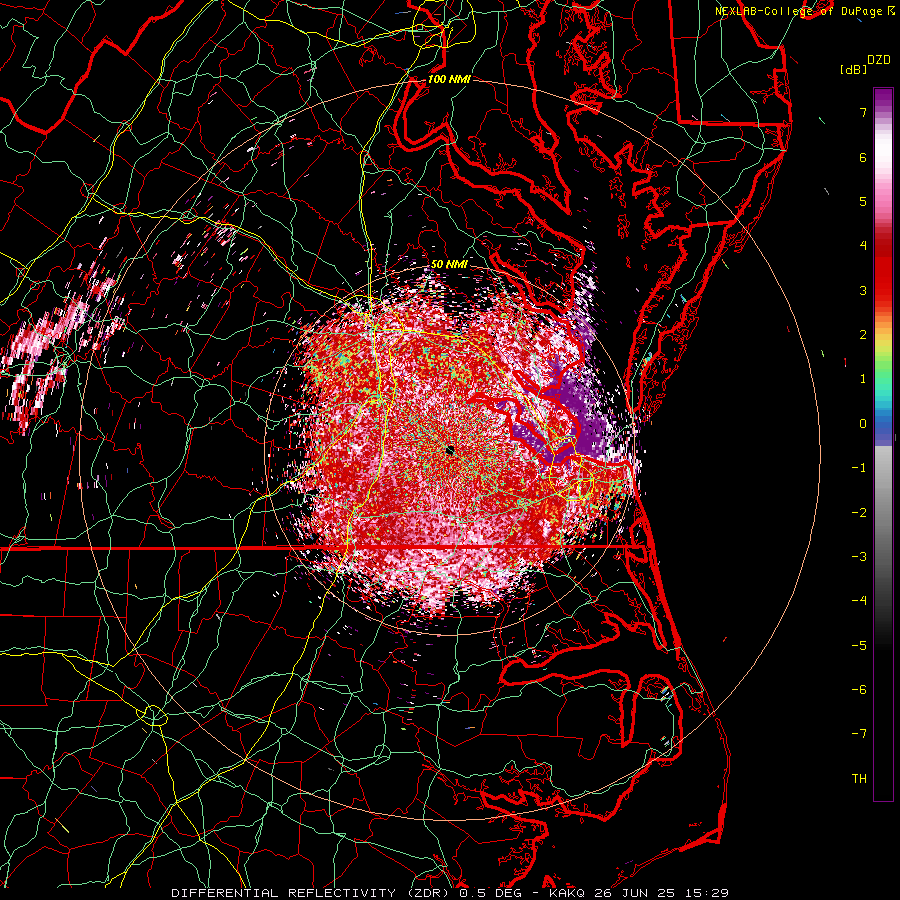The image size is (900, 900).
Task: Click the 1 value on the color scale
Action: 863,379
